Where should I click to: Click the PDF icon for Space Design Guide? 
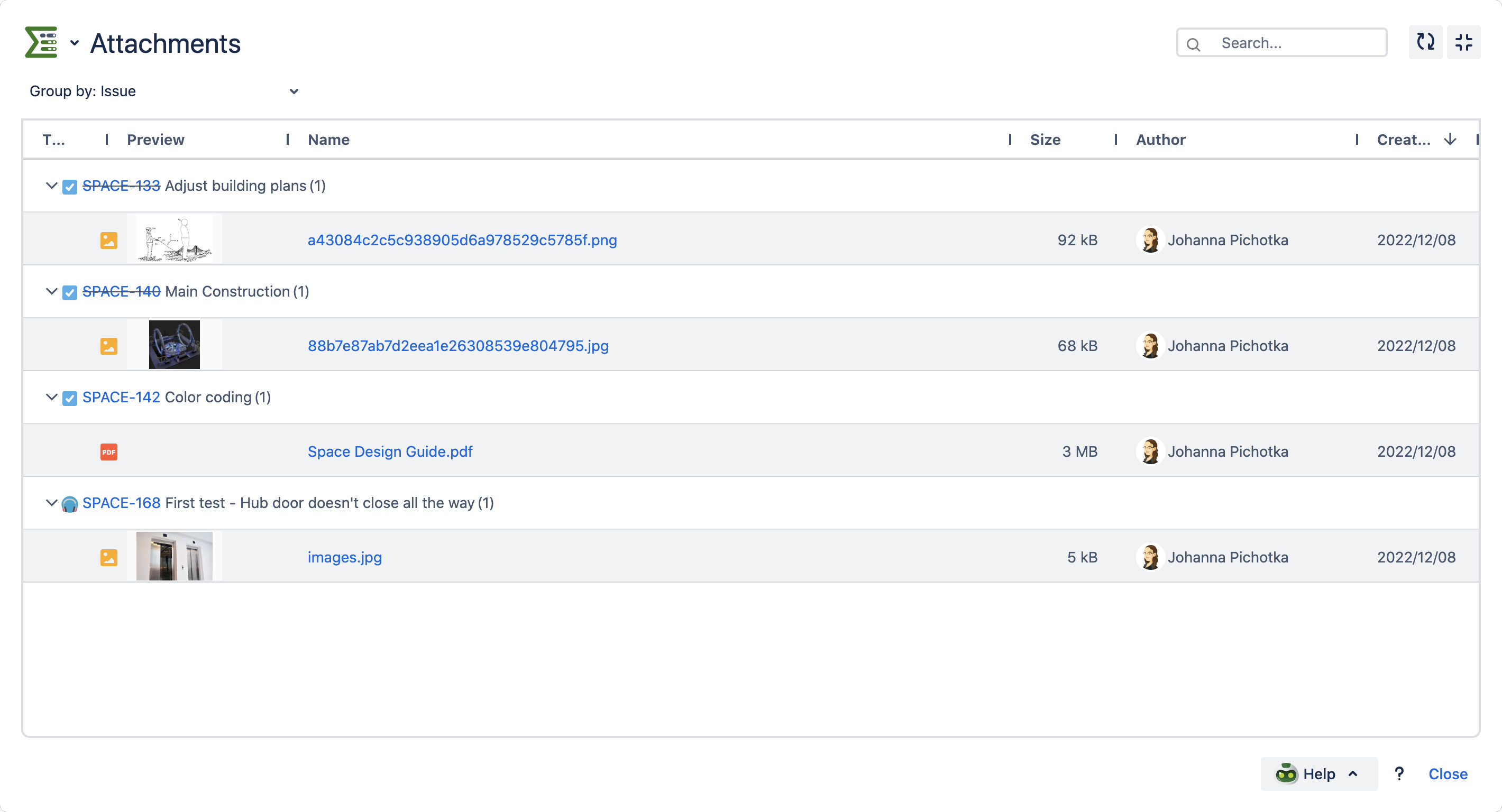coord(108,452)
